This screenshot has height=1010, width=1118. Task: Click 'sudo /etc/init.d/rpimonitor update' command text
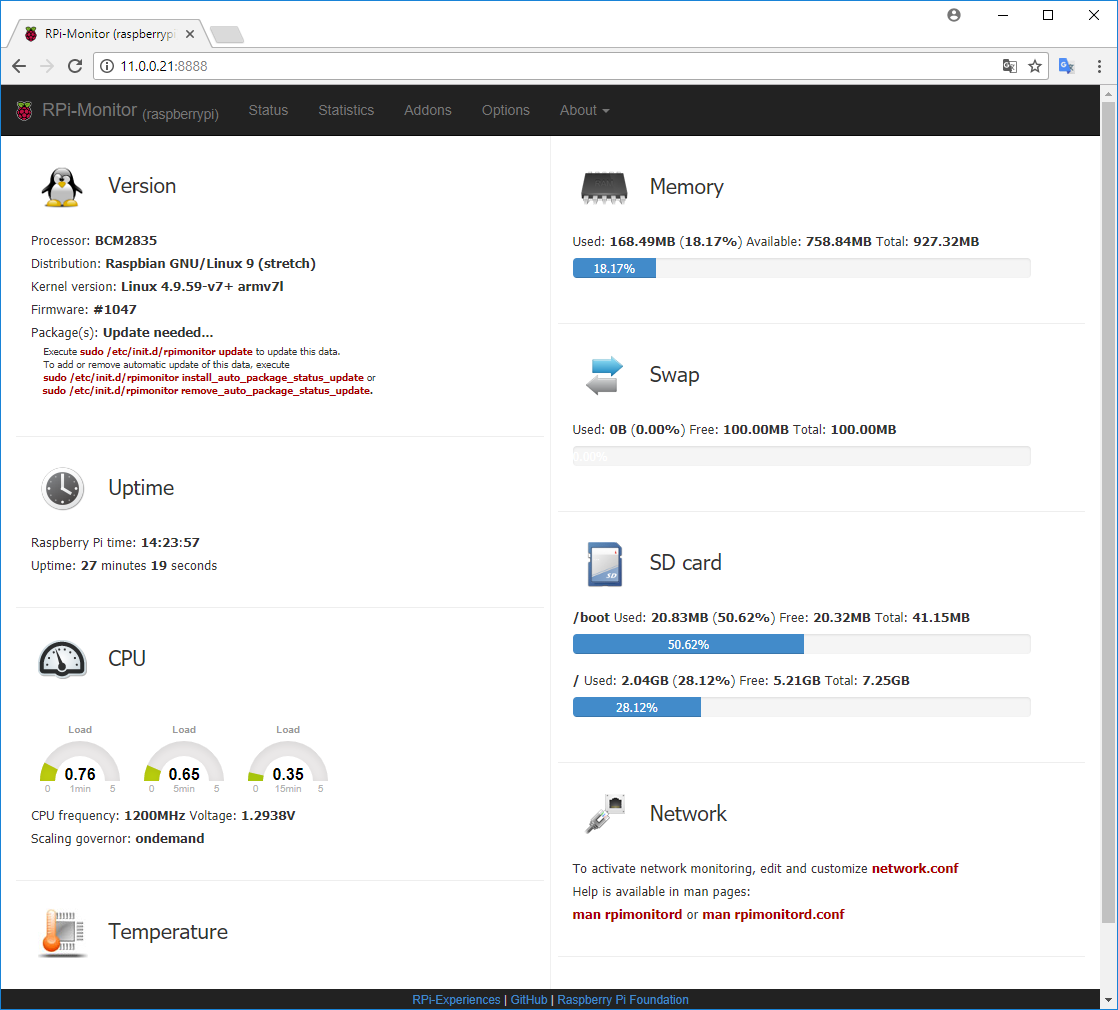coord(166,351)
